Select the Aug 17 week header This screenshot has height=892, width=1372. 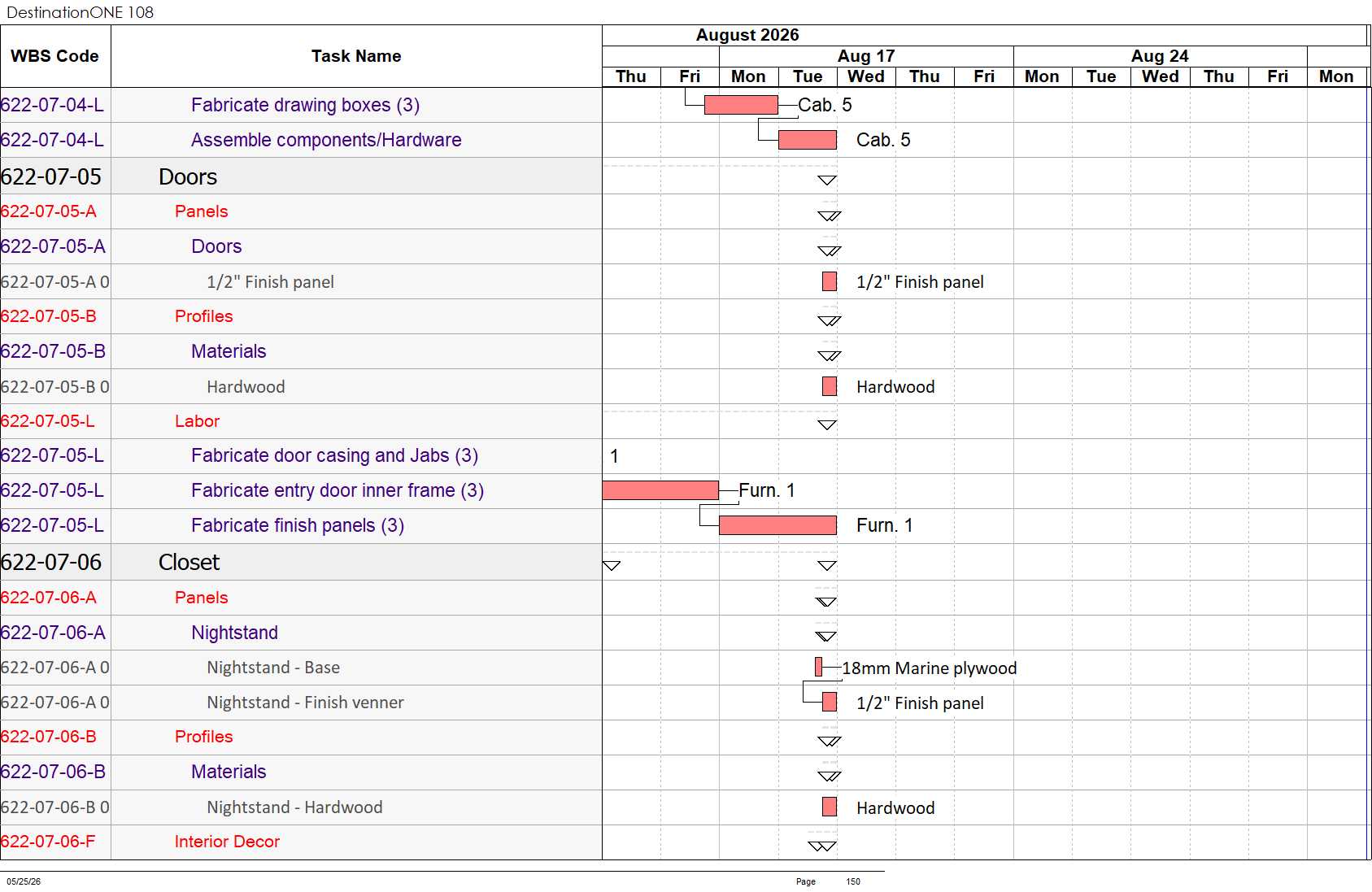[x=866, y=56]
